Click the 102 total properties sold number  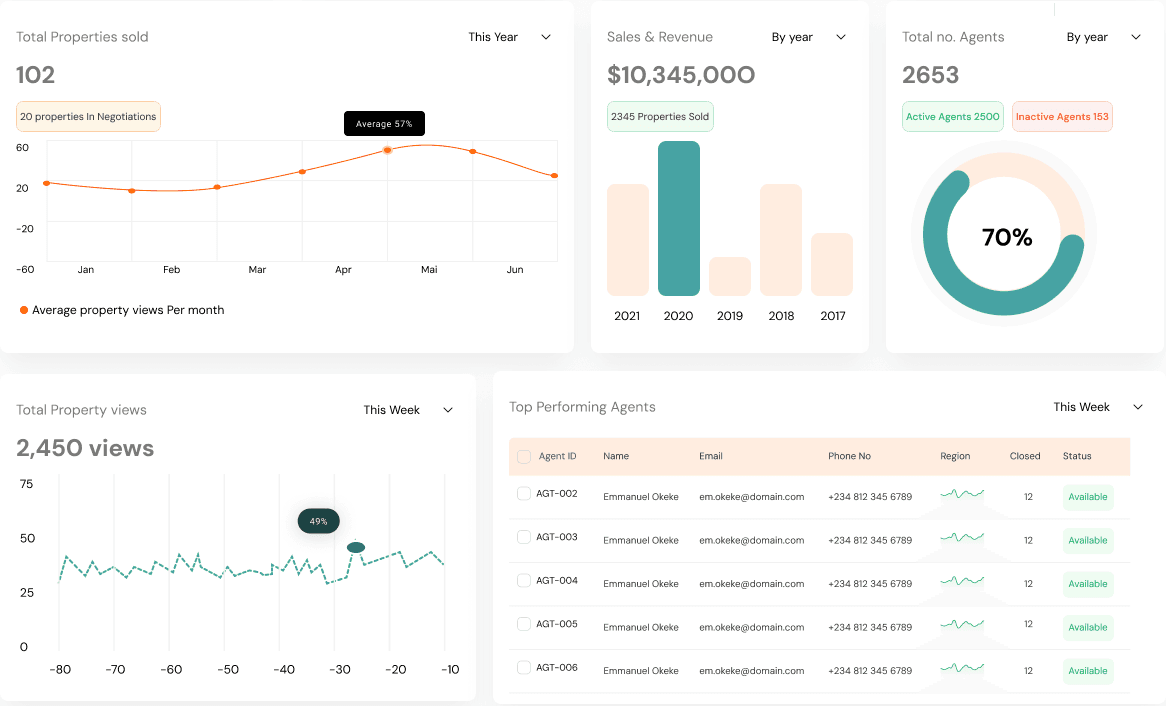click(x=36, y=75)
